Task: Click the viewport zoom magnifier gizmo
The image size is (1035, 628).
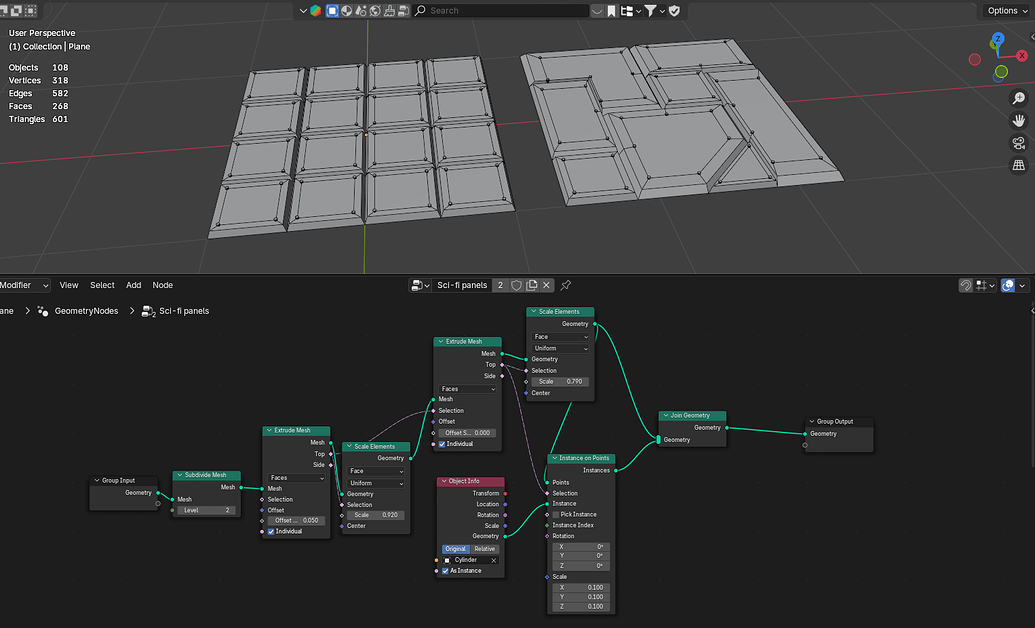Action: (x=1018, y=98)
